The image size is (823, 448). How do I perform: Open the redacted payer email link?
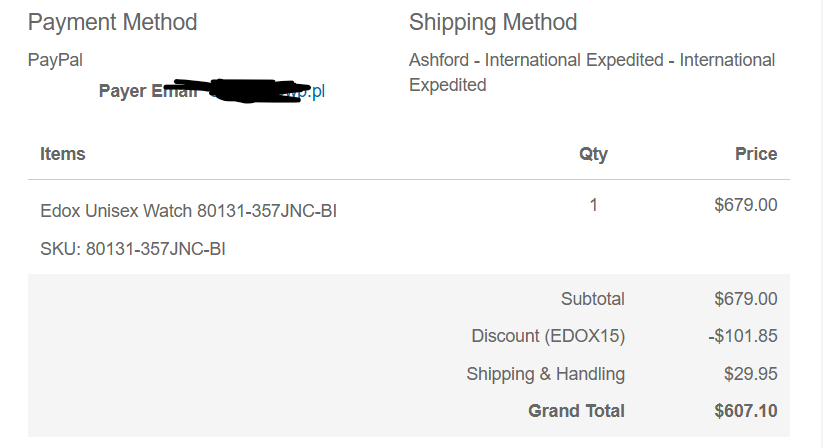[x=268, y=92]
